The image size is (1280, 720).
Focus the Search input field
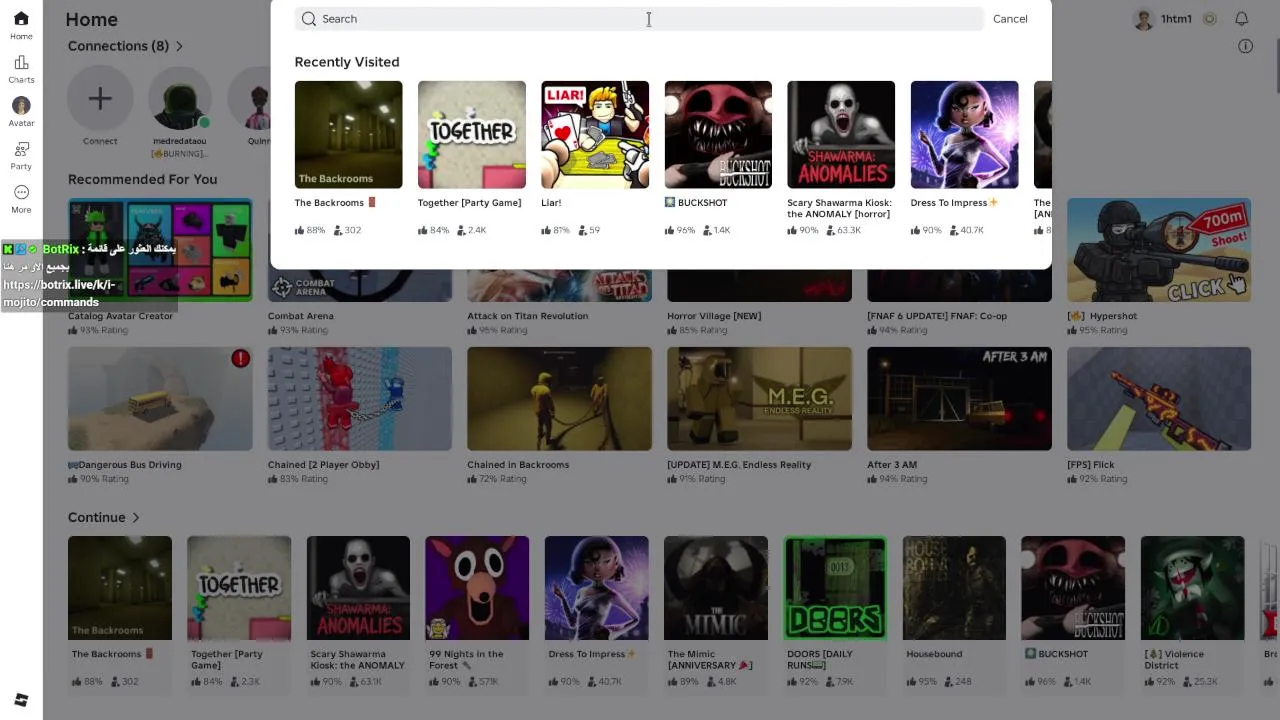click(x=640, y=19)
